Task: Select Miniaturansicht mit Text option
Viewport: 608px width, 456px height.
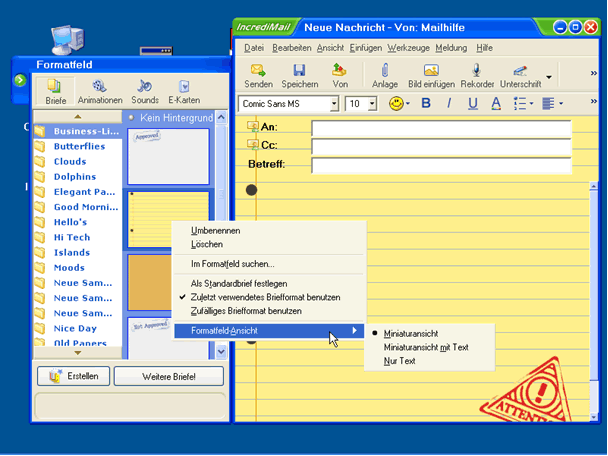Action: pyautogui.click(x=426, y=347)
